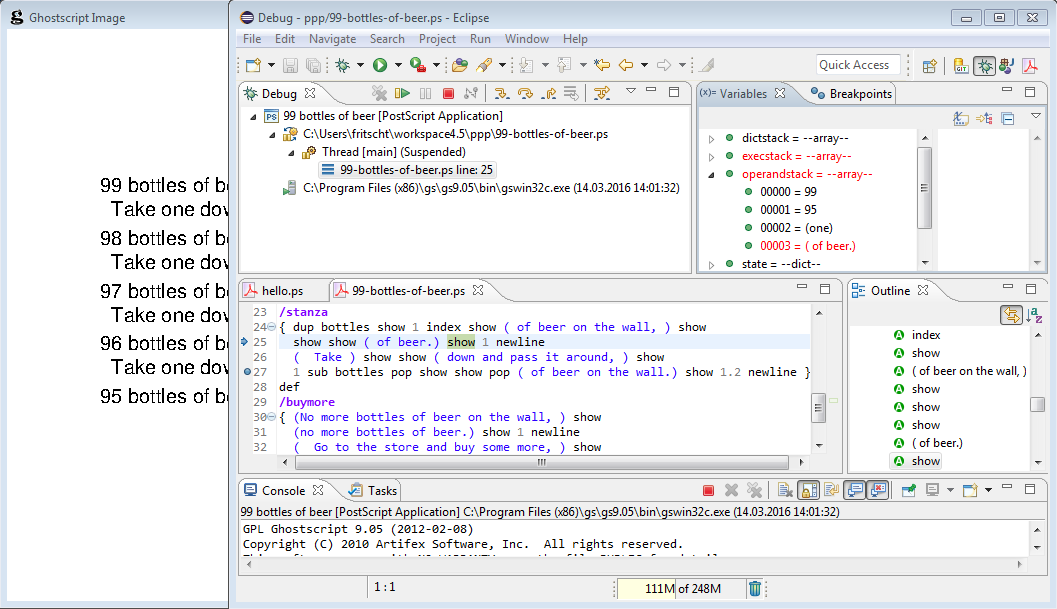Collapse the 99 bottles of beer launch node
Screen dimensions: 1057x609
[253, 117]
